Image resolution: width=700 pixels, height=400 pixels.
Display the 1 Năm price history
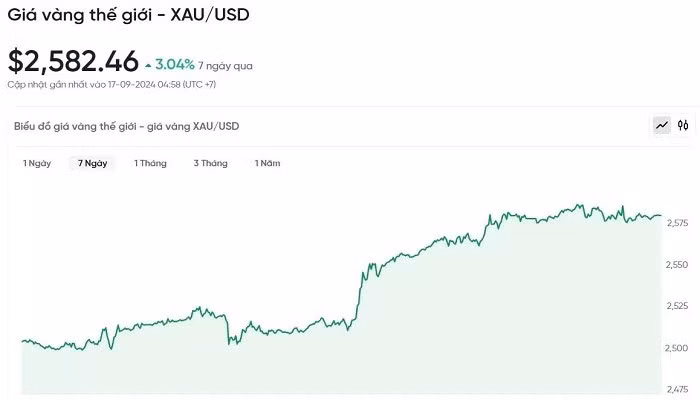[x=267, y=163]
